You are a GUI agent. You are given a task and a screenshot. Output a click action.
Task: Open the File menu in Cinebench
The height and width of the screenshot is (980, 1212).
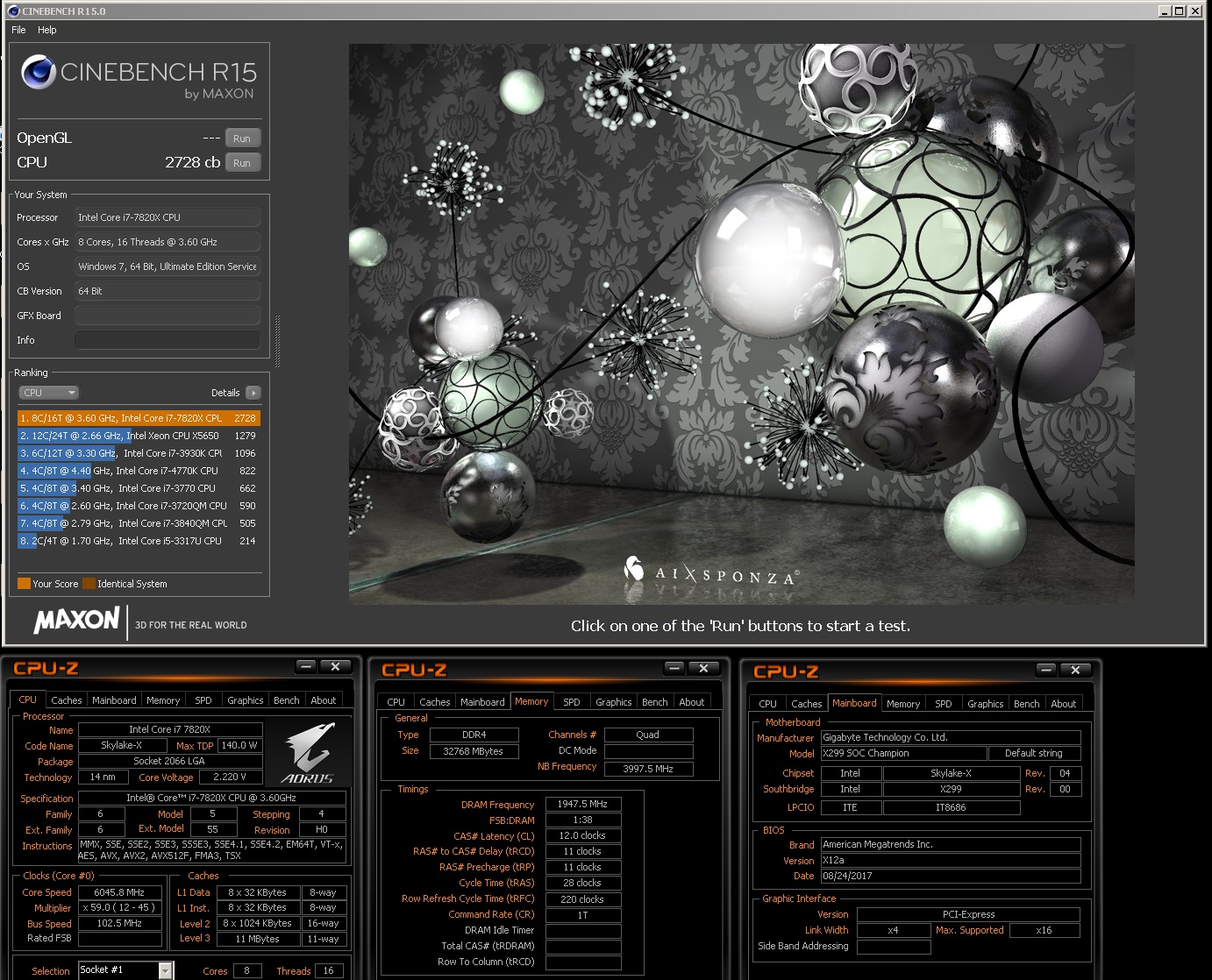coord(18,30)
